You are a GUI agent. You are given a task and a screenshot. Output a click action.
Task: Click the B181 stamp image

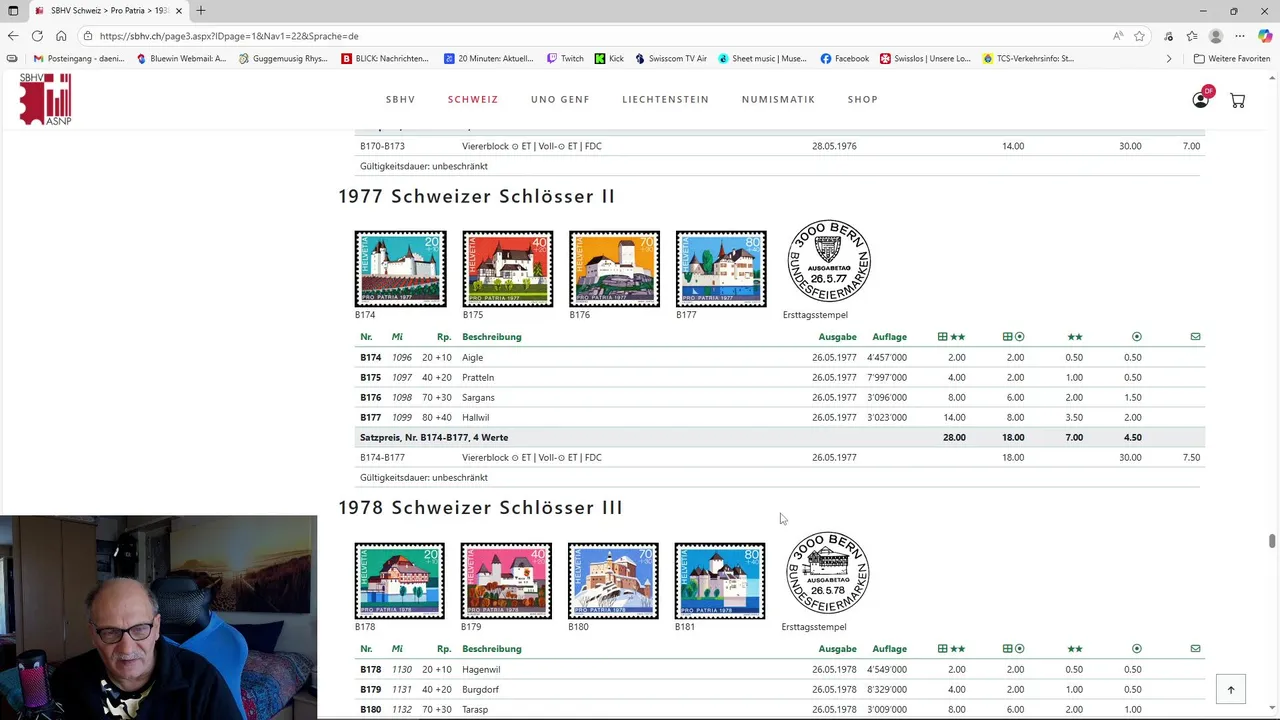click(x=720, y=580)
